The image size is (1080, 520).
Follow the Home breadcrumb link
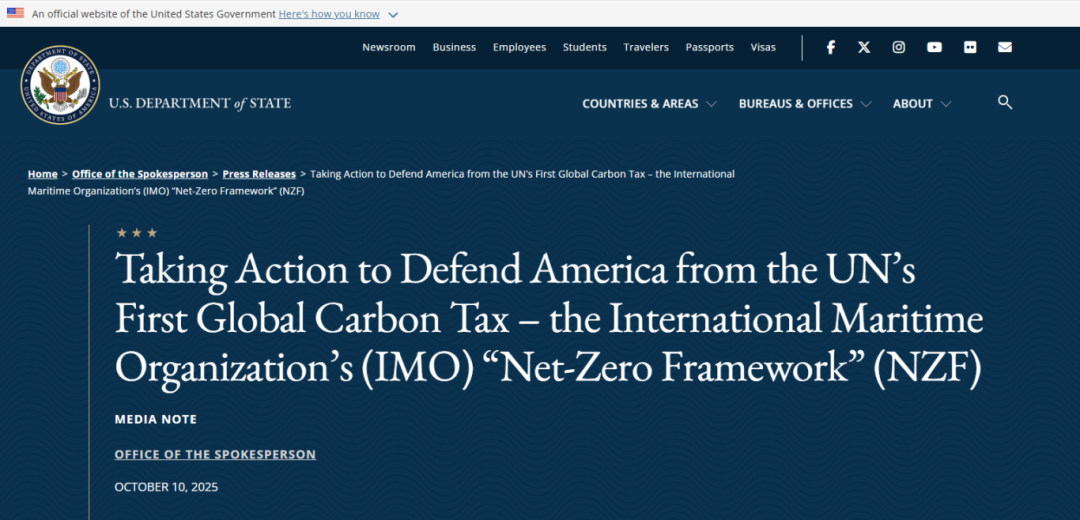42,174
